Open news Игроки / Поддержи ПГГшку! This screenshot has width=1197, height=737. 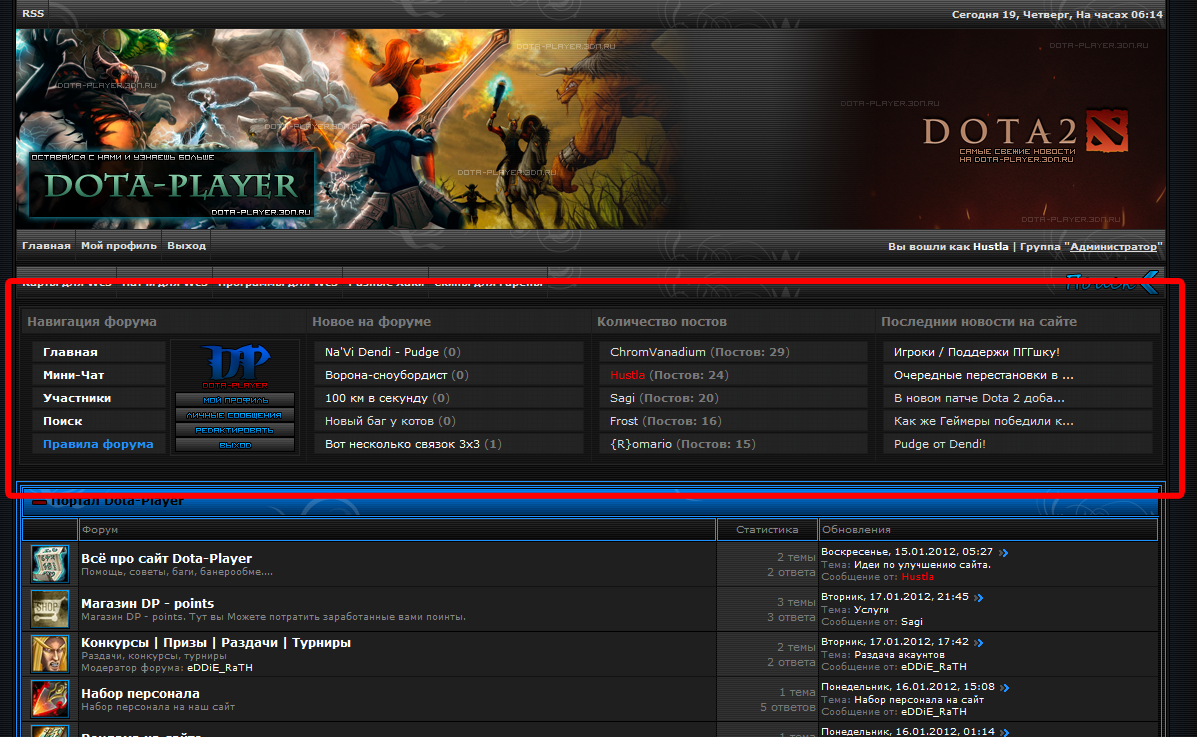click(976, 352)
